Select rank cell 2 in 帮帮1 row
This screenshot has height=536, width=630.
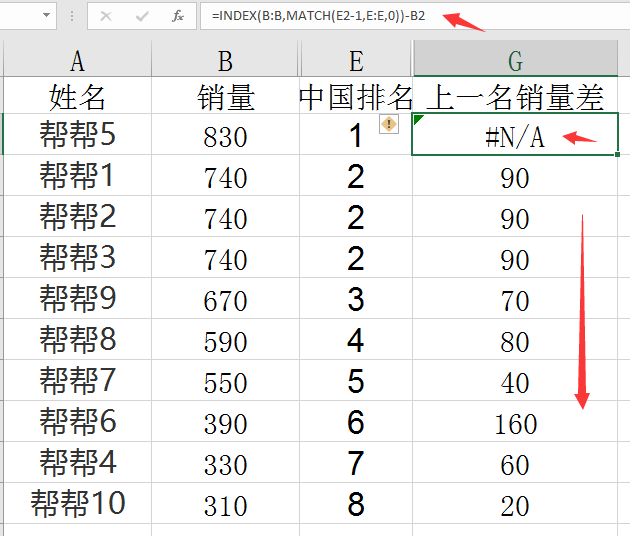point(356,175)
